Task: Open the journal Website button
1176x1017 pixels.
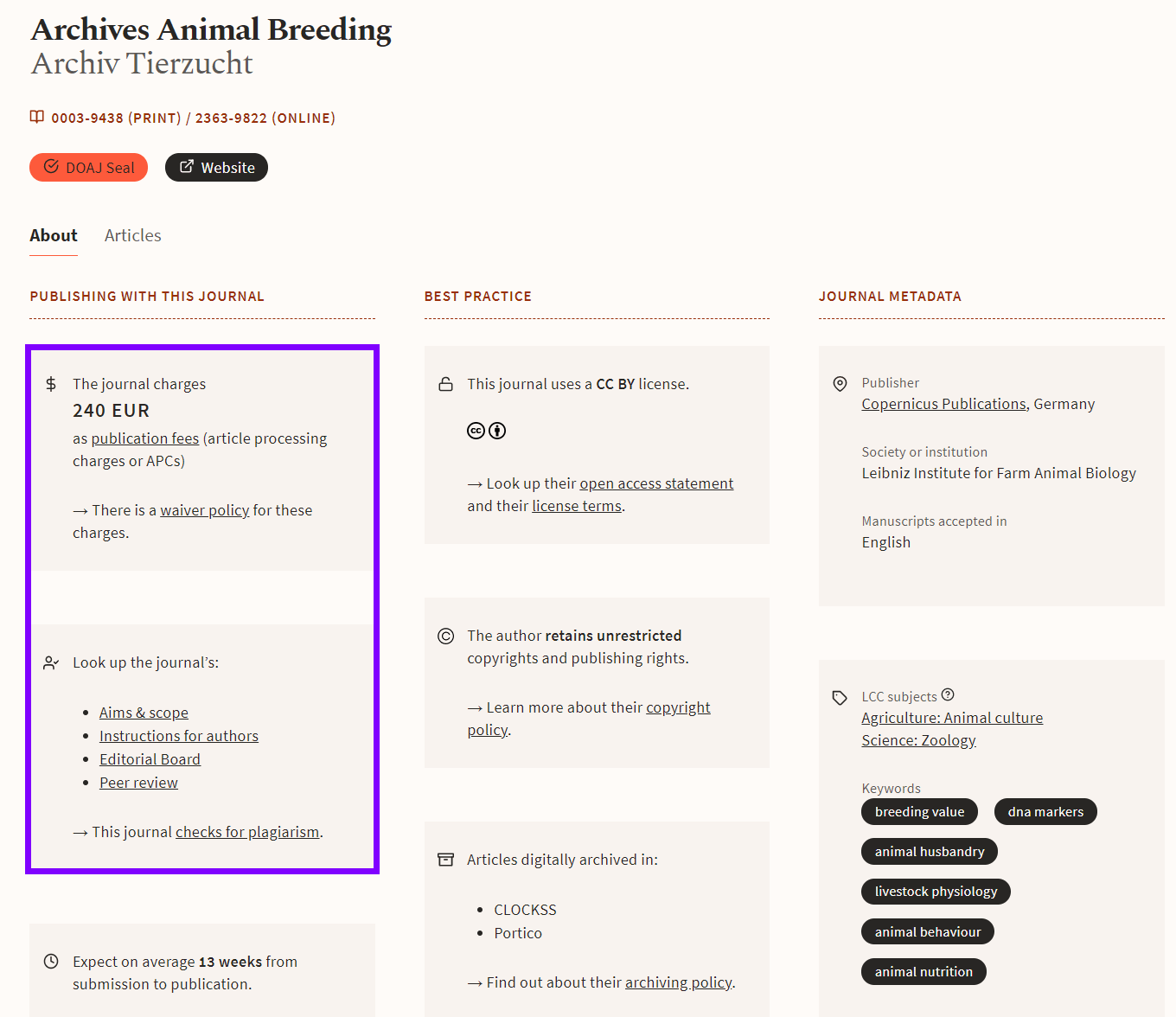Action: coord(216,168)
